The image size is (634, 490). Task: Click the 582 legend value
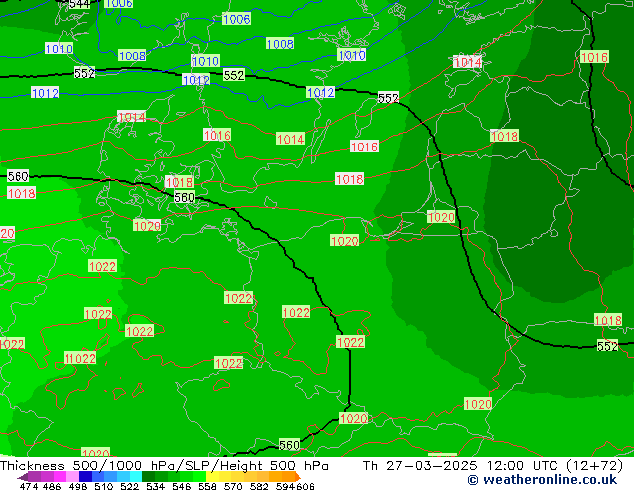point(259,486)
